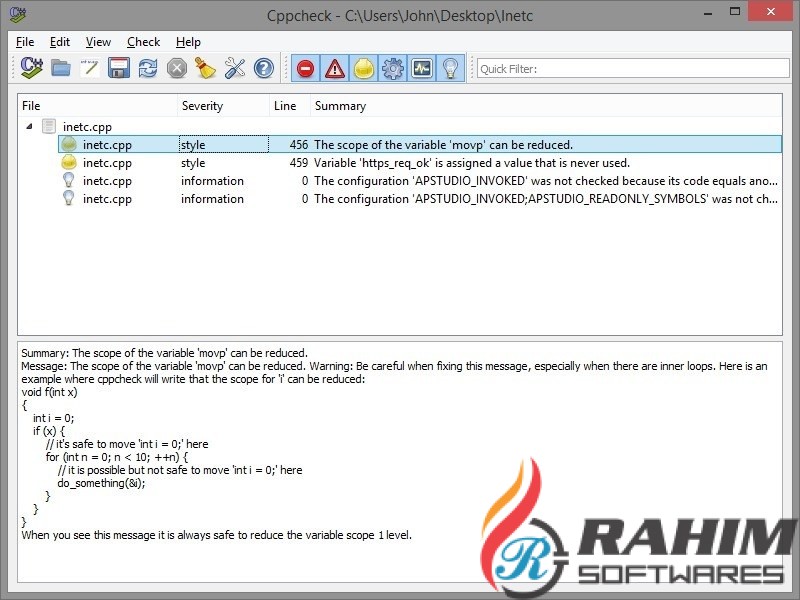Toggle the Show errors red filter
This screenshot has height=600, width=800.
[306, 68]
